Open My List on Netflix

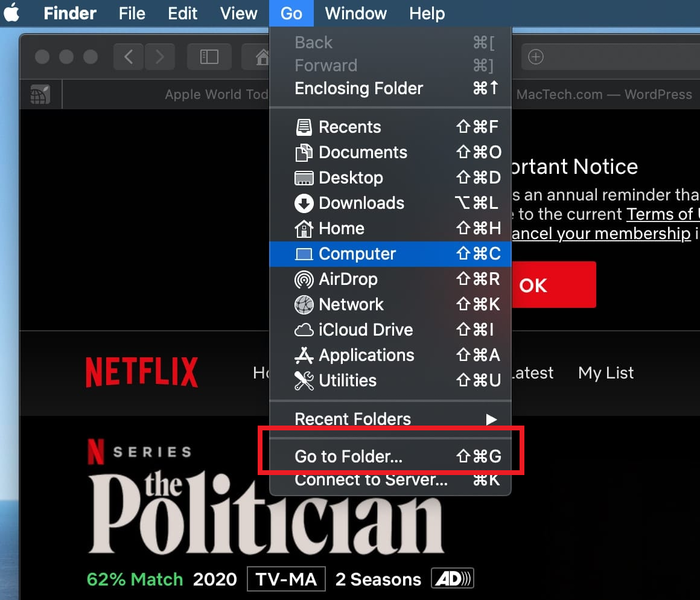605,373
